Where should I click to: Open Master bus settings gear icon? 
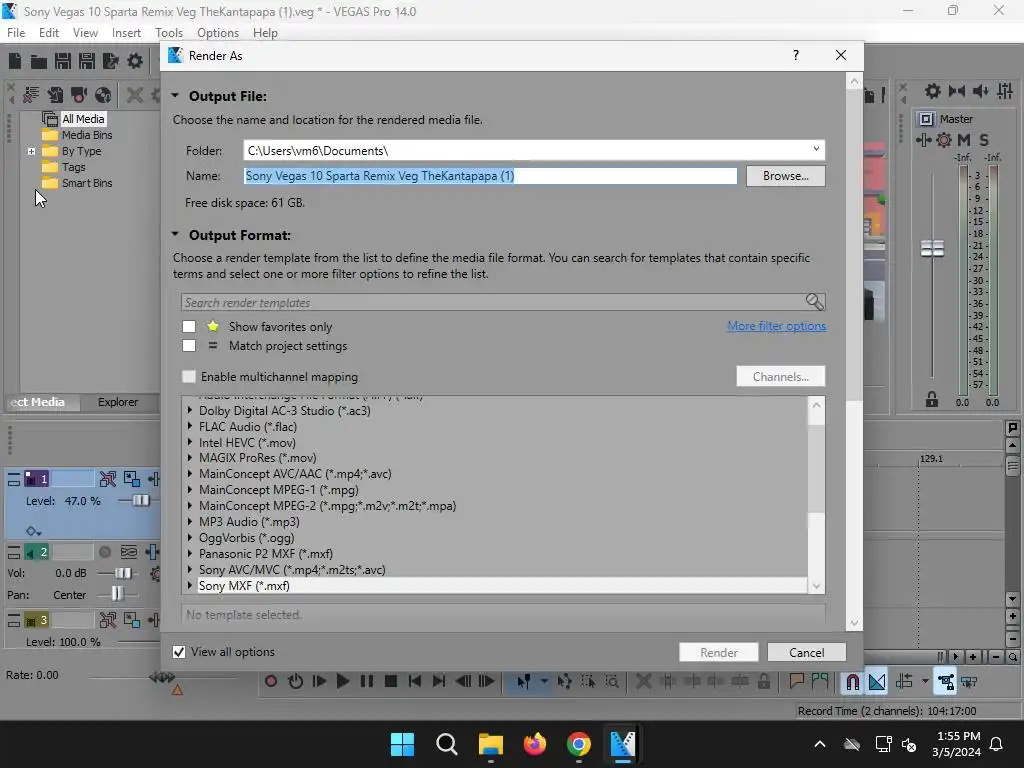tap(933, 91)
